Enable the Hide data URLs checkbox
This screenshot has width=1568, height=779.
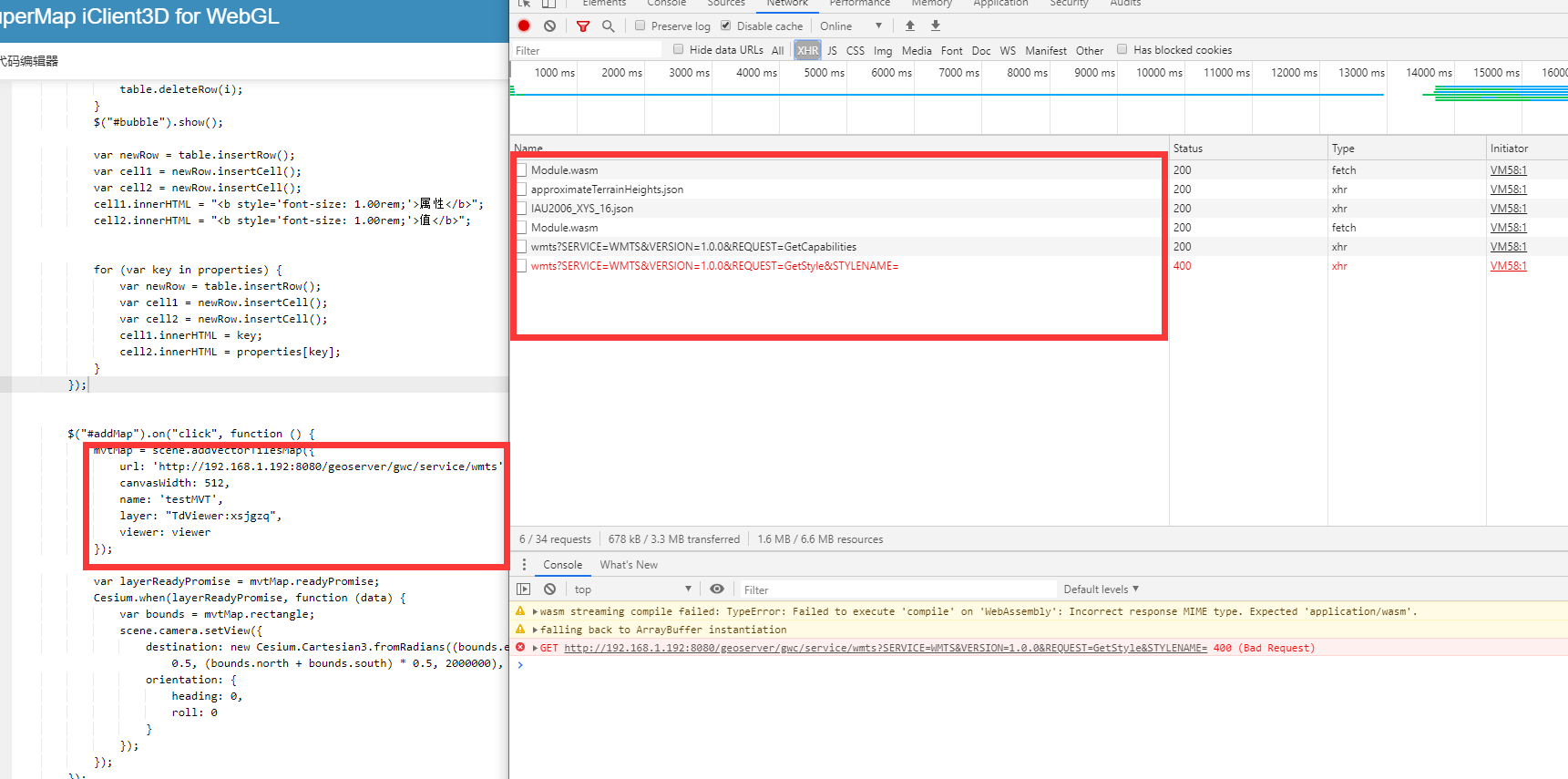[x=678, y=49]
